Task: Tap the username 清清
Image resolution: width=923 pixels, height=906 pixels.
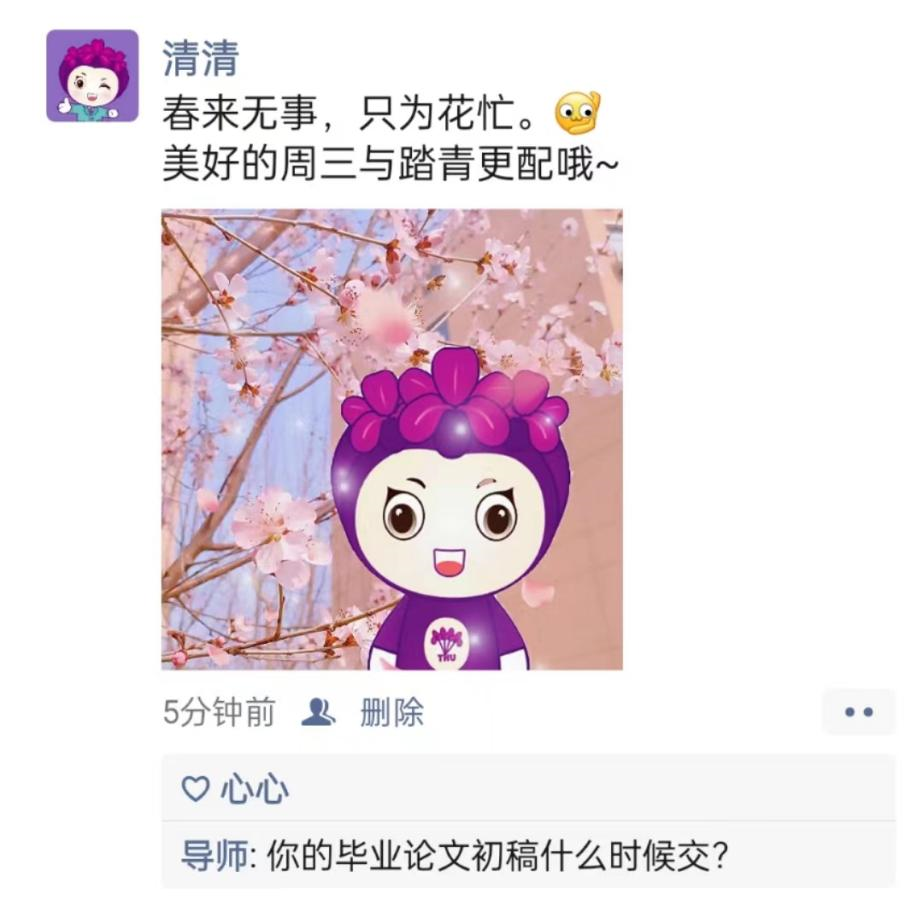Action: (x=201, y=59)
